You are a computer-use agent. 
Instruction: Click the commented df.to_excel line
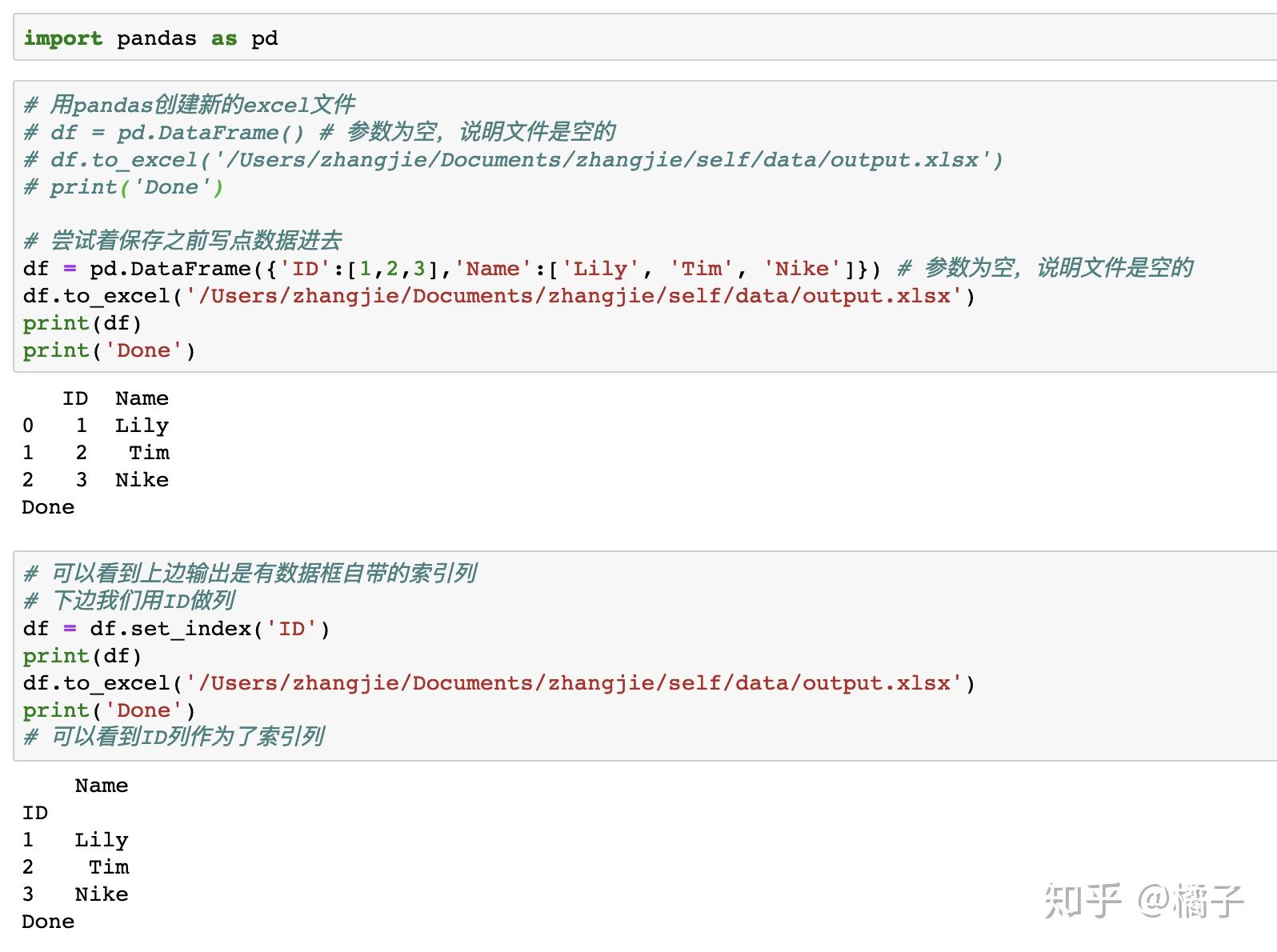pyautogui.click(x=512, y=160)
